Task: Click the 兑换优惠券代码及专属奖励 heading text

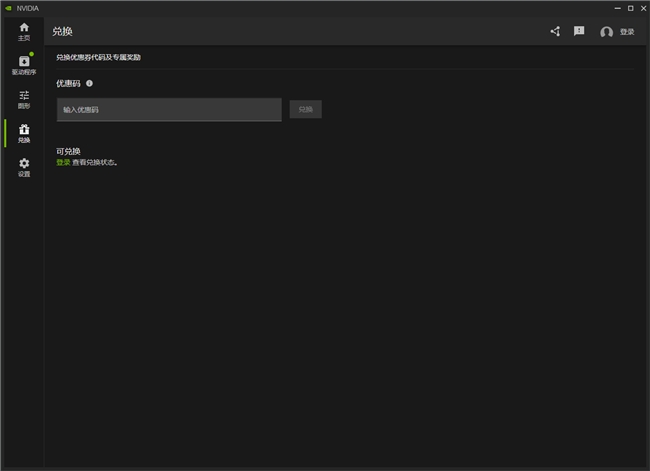Action: tap(98, 57)
